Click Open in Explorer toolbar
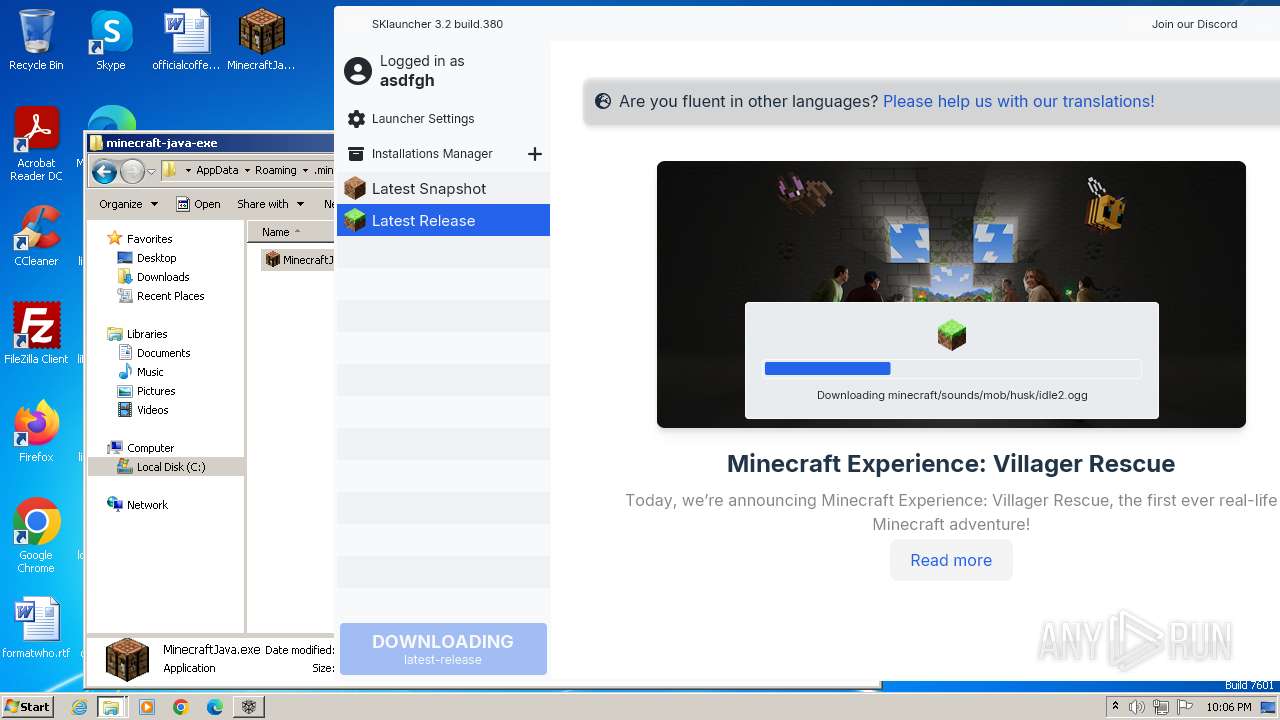The height and width of the screenshot is (720, 1280). (198, 204)
